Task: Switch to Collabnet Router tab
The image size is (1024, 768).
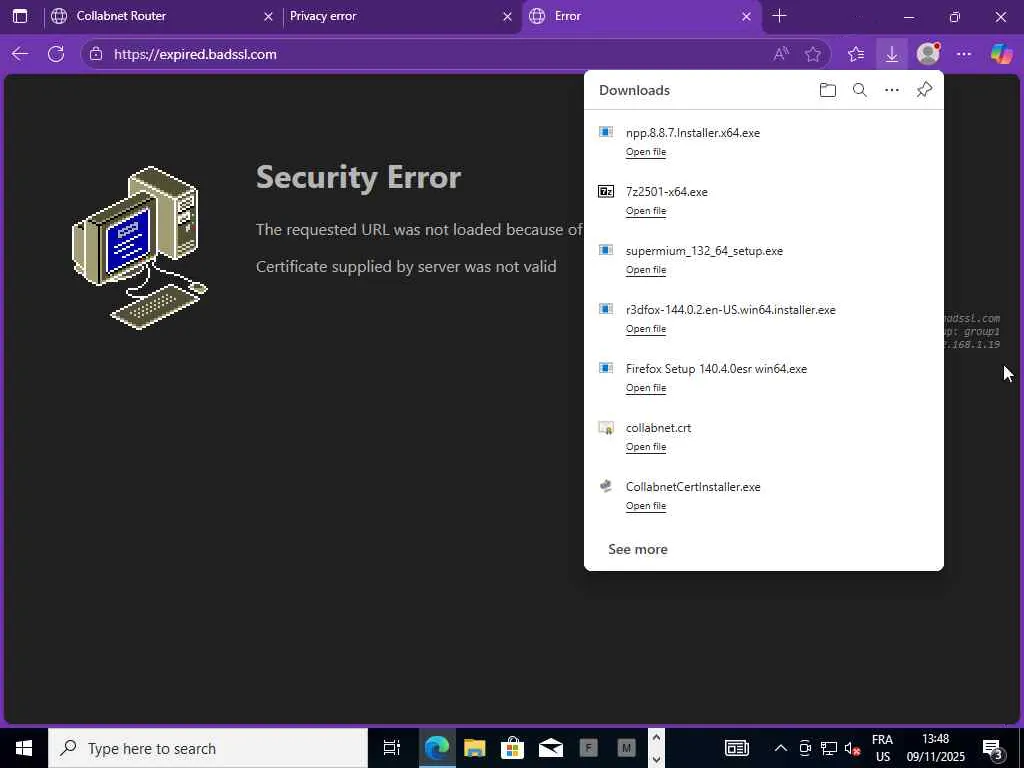Action: coord(162,16)
